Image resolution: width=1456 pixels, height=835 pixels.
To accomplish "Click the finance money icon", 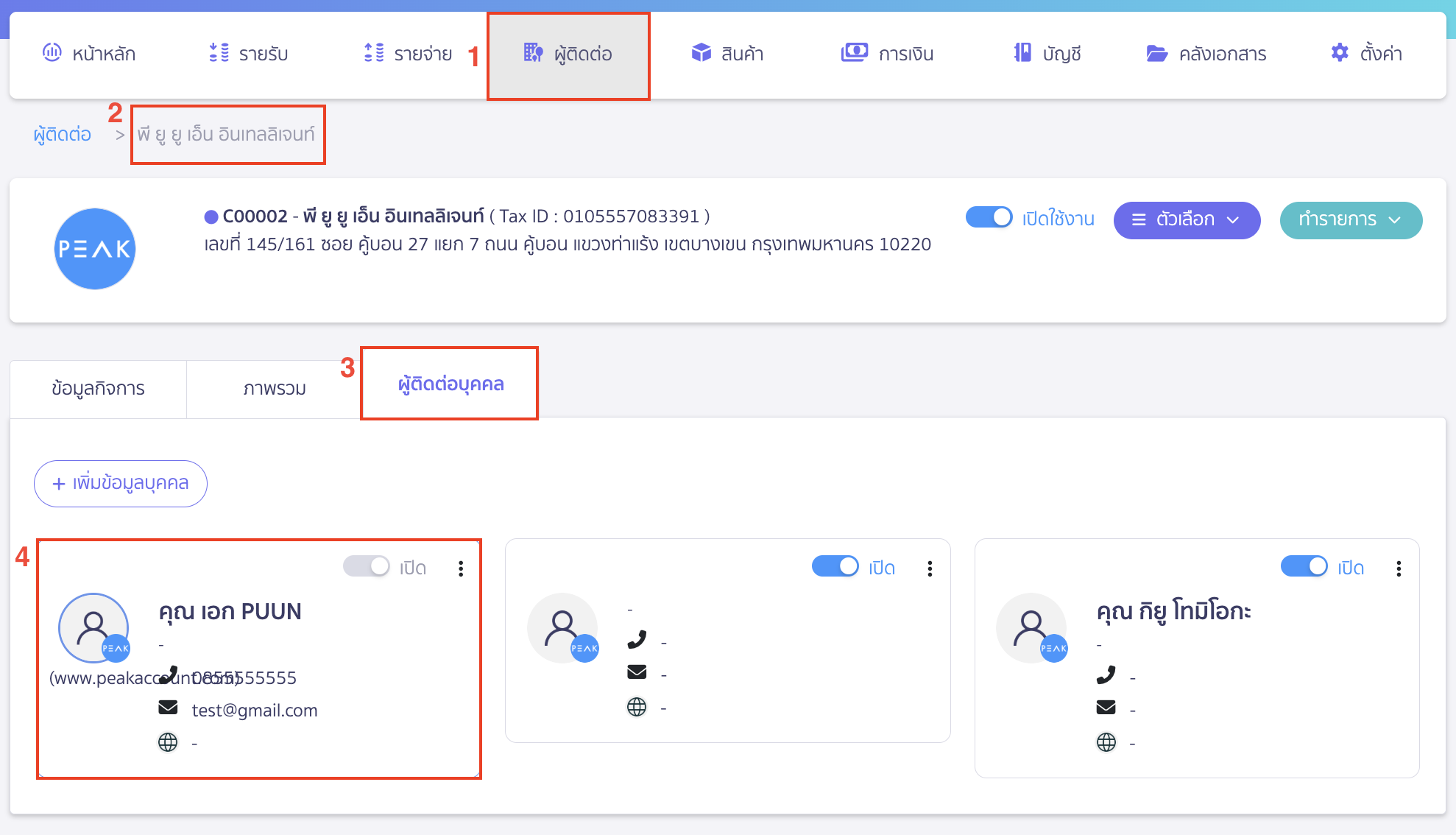I will coord(854,52).
